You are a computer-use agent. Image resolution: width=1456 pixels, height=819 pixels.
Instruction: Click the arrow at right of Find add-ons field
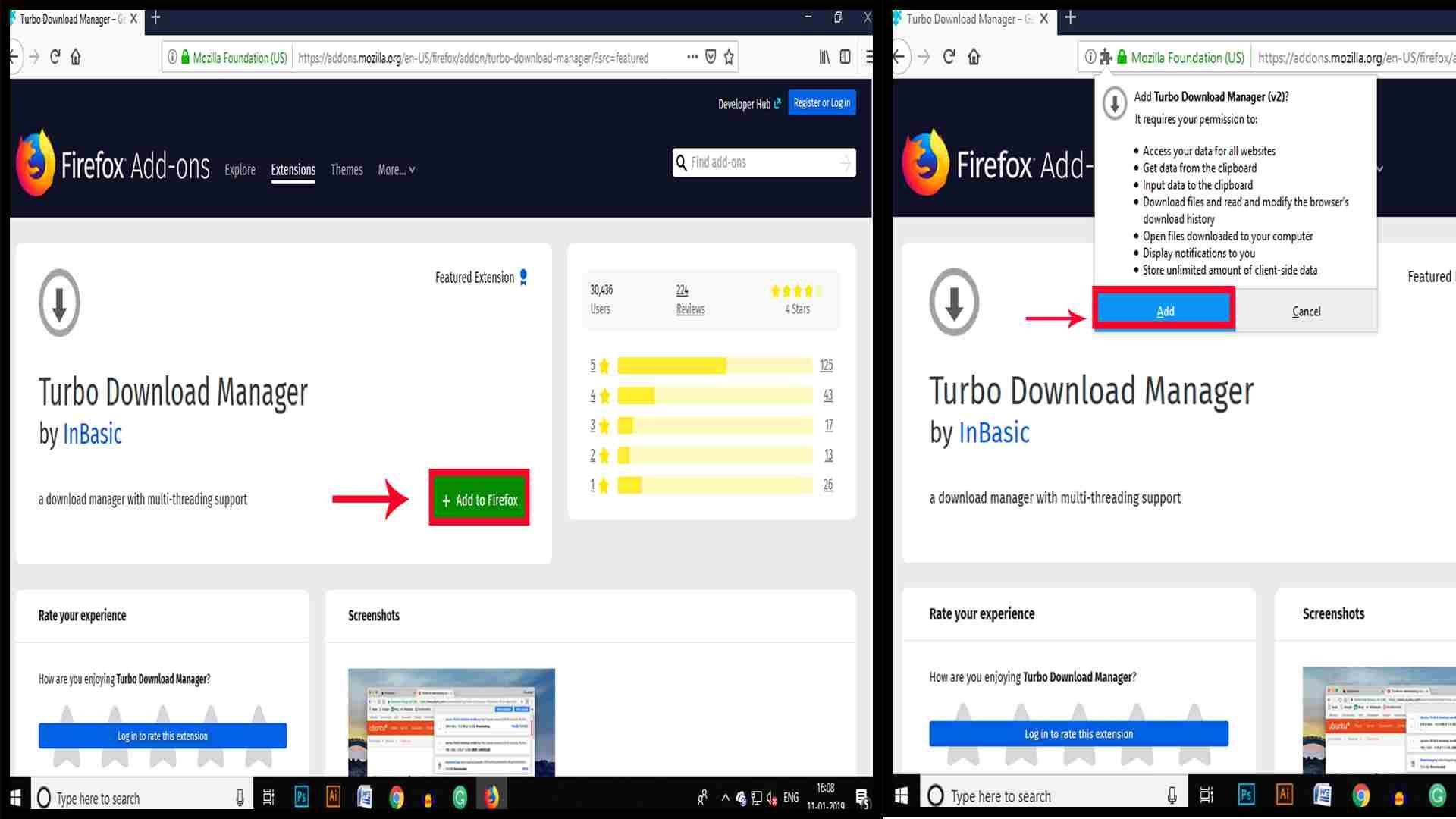[845, 162]
